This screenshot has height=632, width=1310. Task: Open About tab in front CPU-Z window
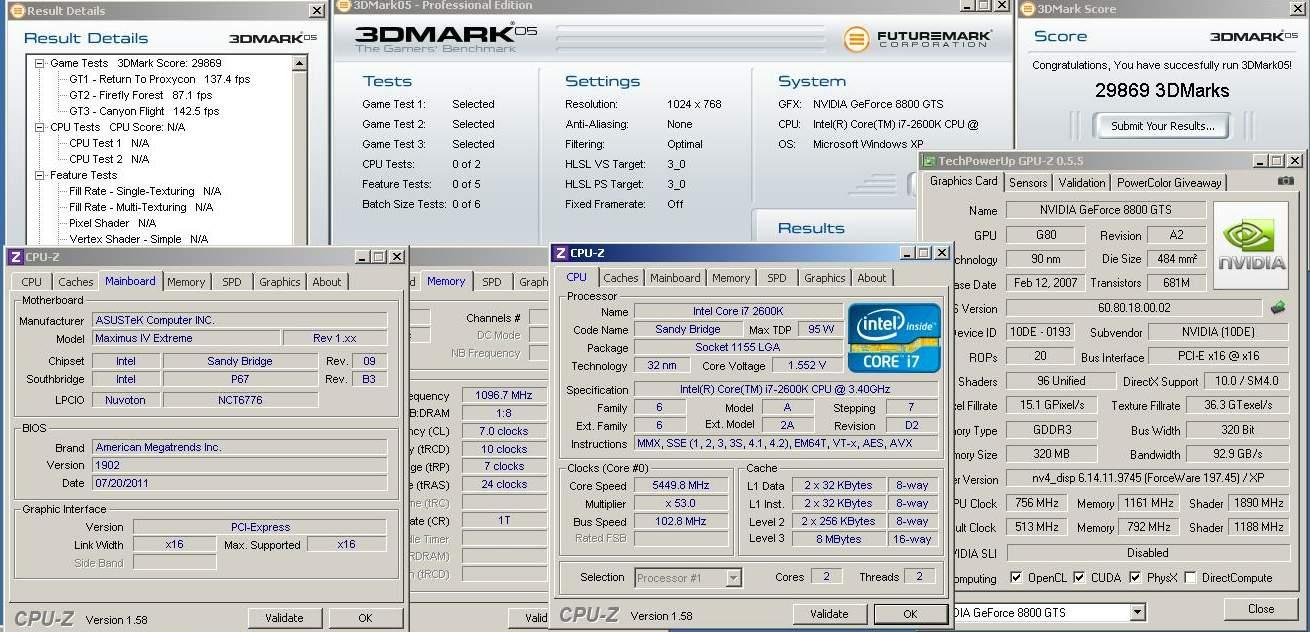872,278
